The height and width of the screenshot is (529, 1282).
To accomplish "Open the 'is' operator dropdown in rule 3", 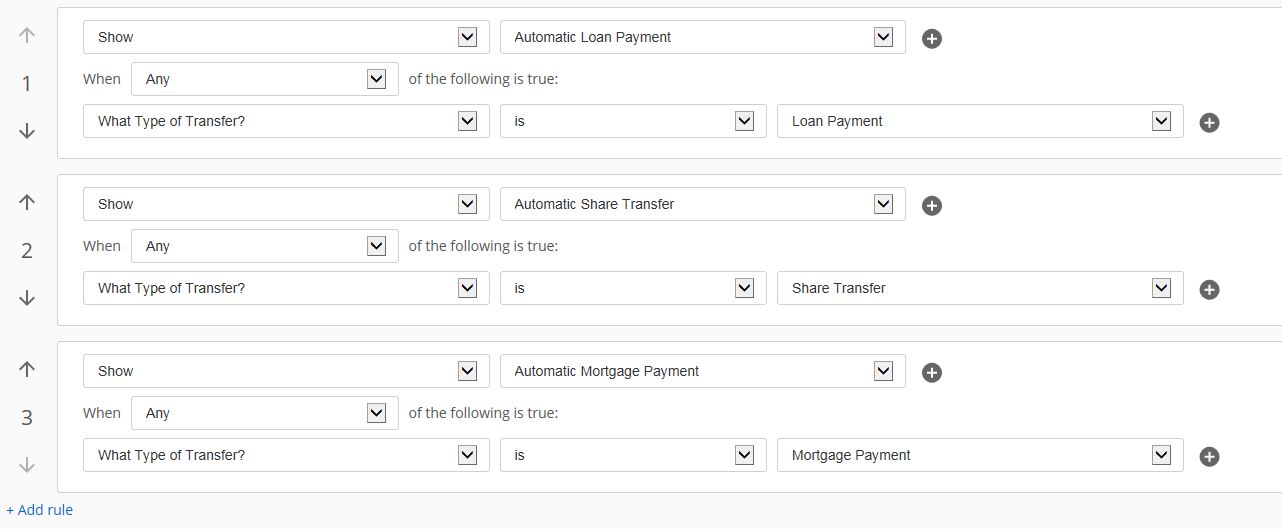I will (633, 455).
